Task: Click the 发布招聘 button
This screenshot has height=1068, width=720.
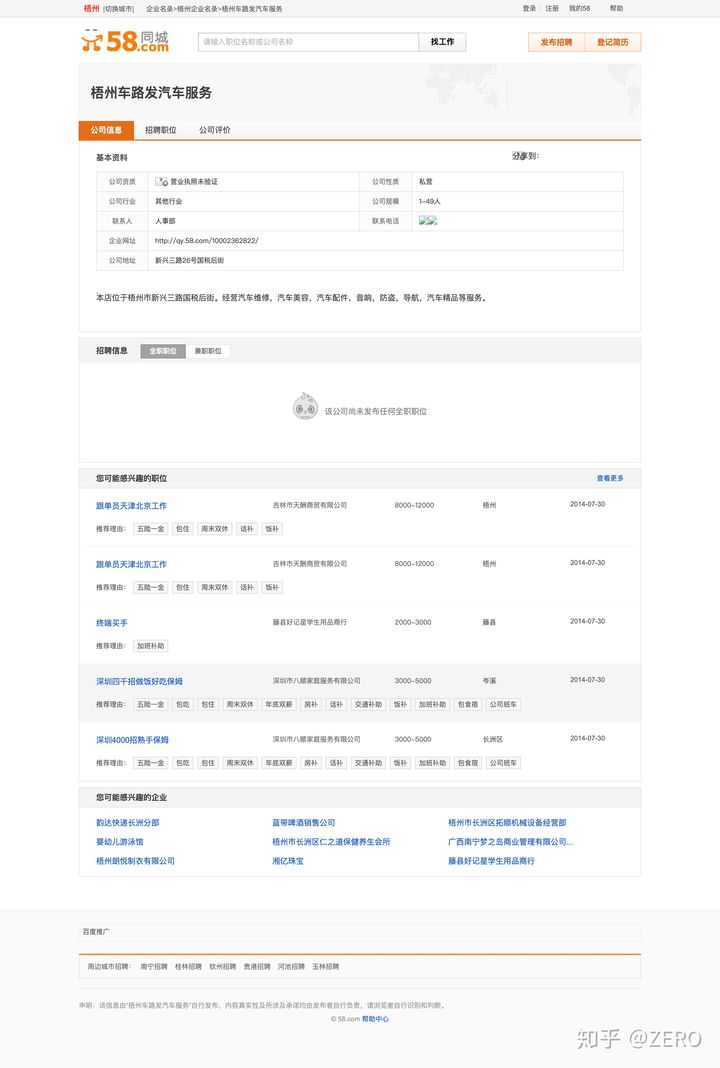Action: click(556, 42)
